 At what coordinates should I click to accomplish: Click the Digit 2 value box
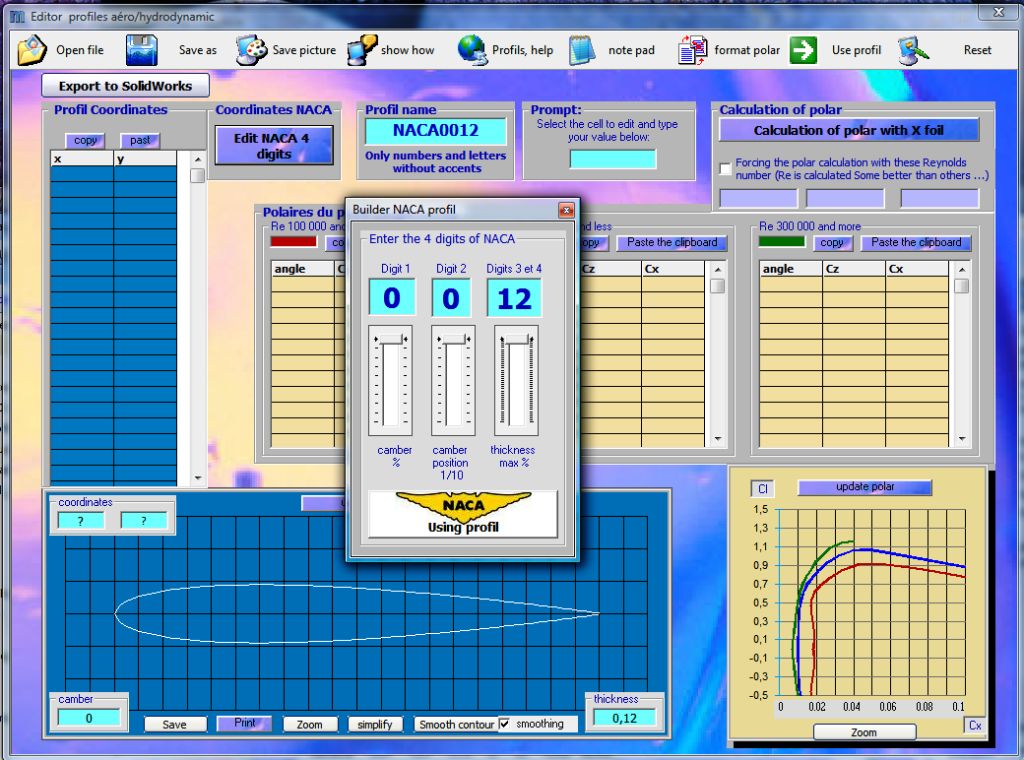[x=451, y=298]
